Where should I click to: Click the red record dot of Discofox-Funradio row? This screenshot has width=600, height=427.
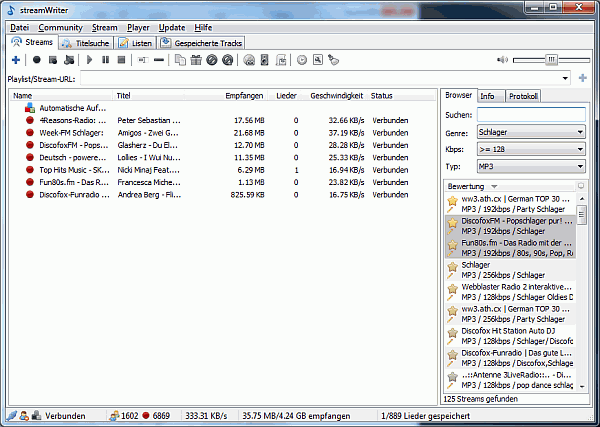(x=30, y=195)
